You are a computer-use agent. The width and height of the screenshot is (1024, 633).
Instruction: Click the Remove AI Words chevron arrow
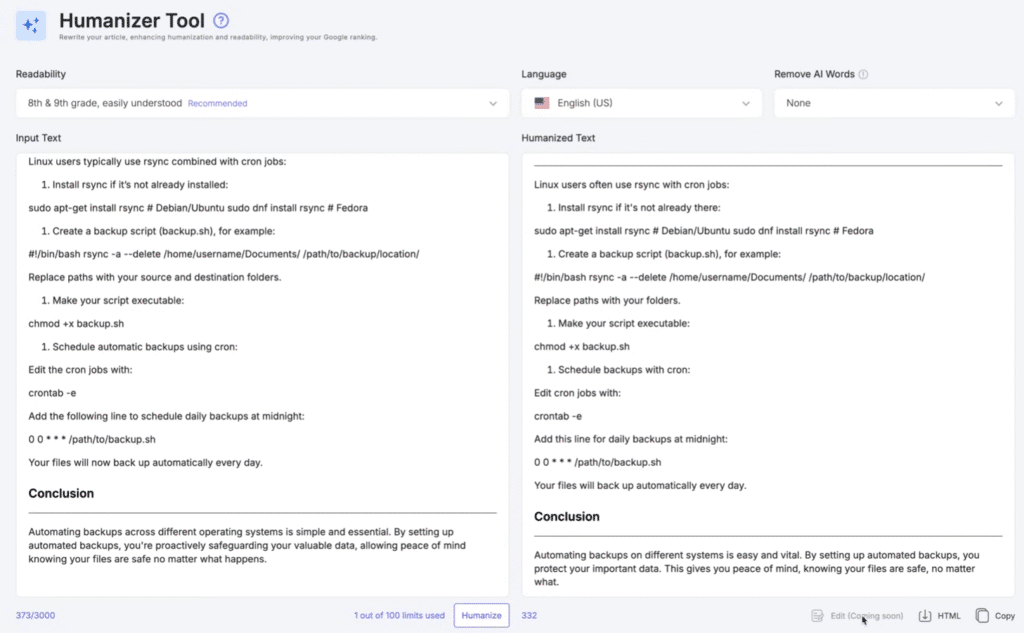[999, 104]
